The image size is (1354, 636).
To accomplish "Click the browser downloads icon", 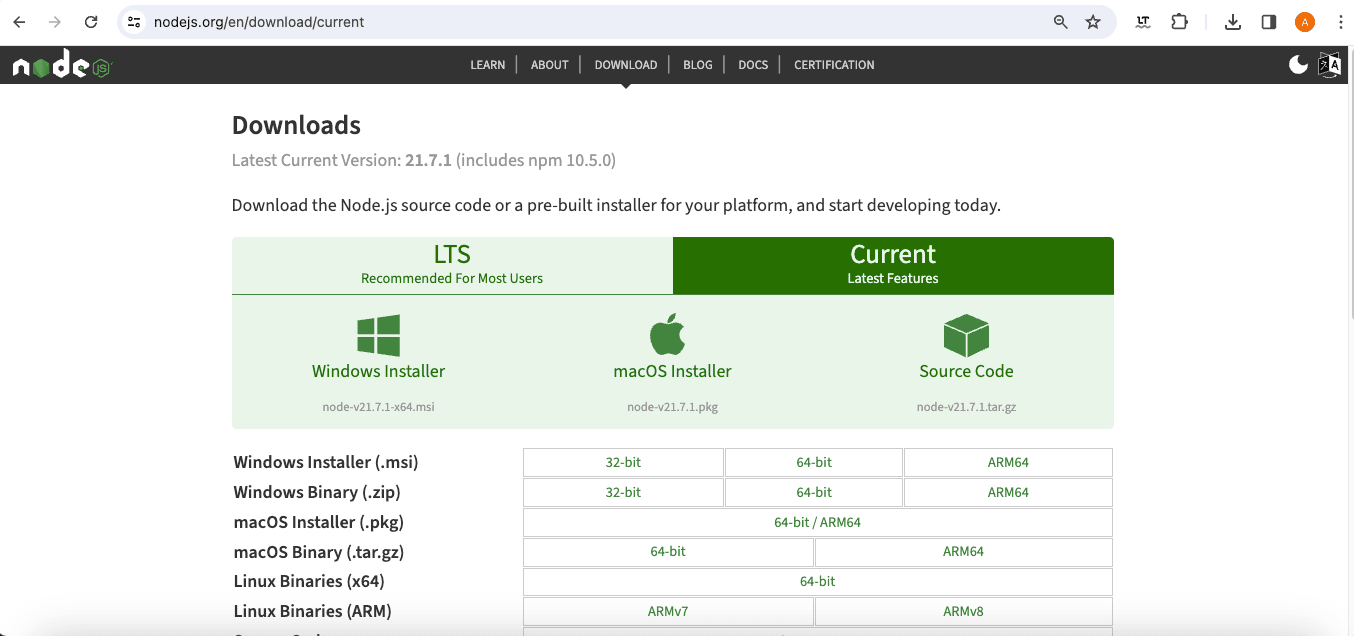I will (1232, 21).
